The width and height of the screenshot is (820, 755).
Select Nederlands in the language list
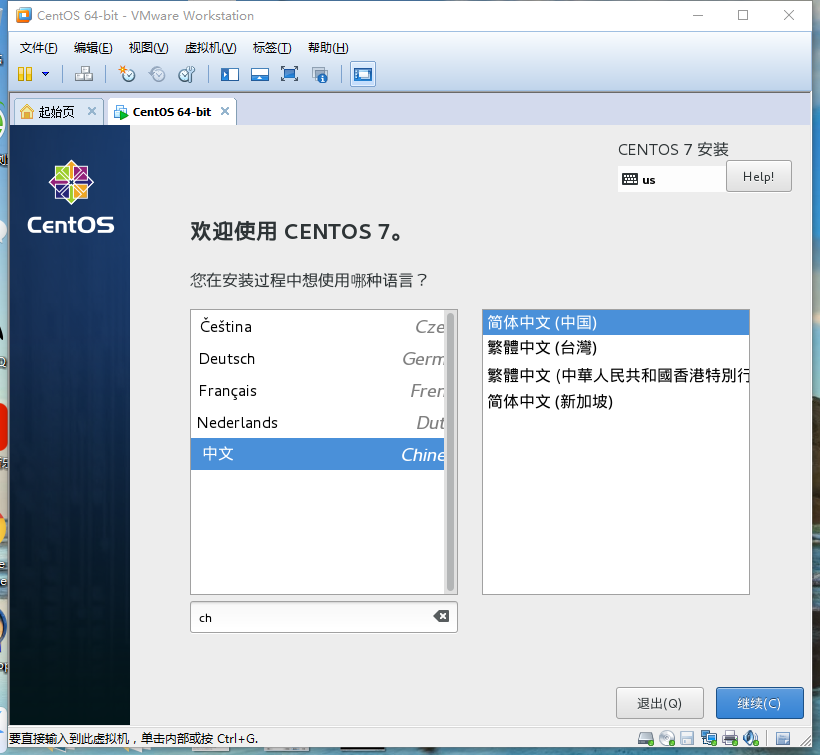pyautogui.click(x=317, y=422)
